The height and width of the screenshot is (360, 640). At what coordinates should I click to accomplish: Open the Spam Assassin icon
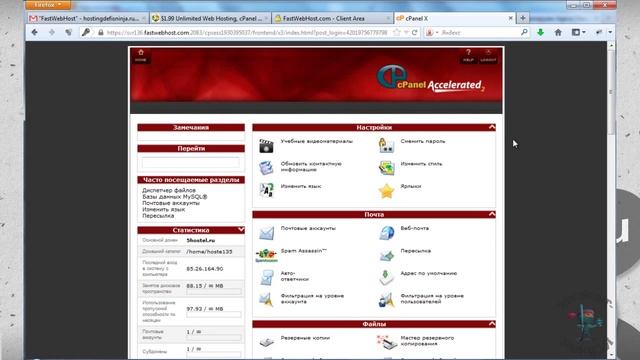pos(266,256)
